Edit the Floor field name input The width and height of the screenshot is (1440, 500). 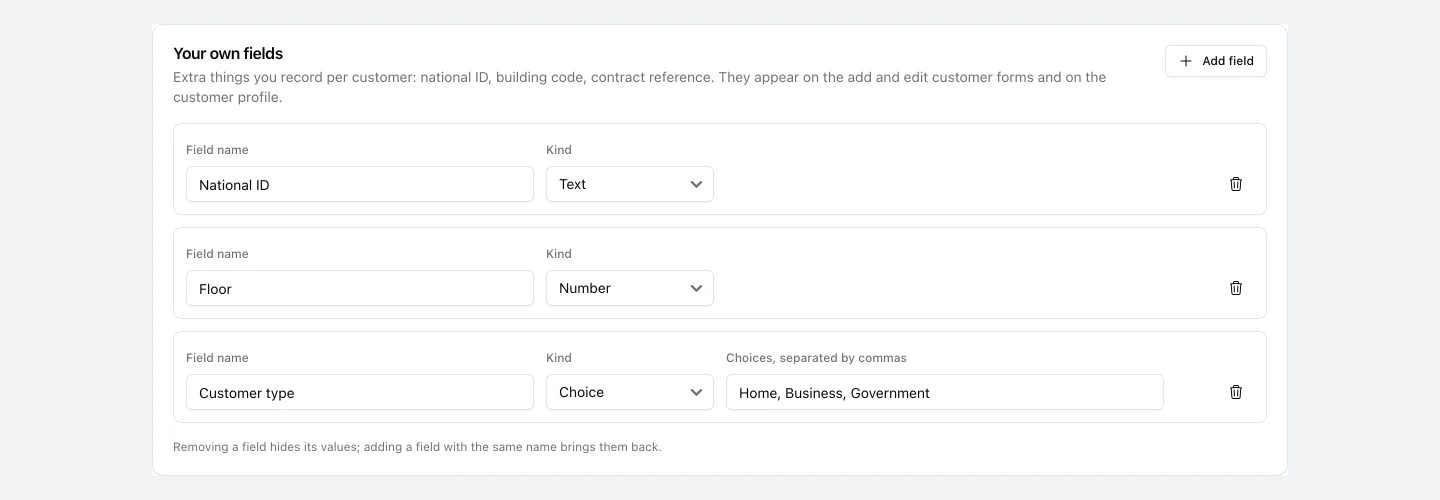[x=360, y=288]
